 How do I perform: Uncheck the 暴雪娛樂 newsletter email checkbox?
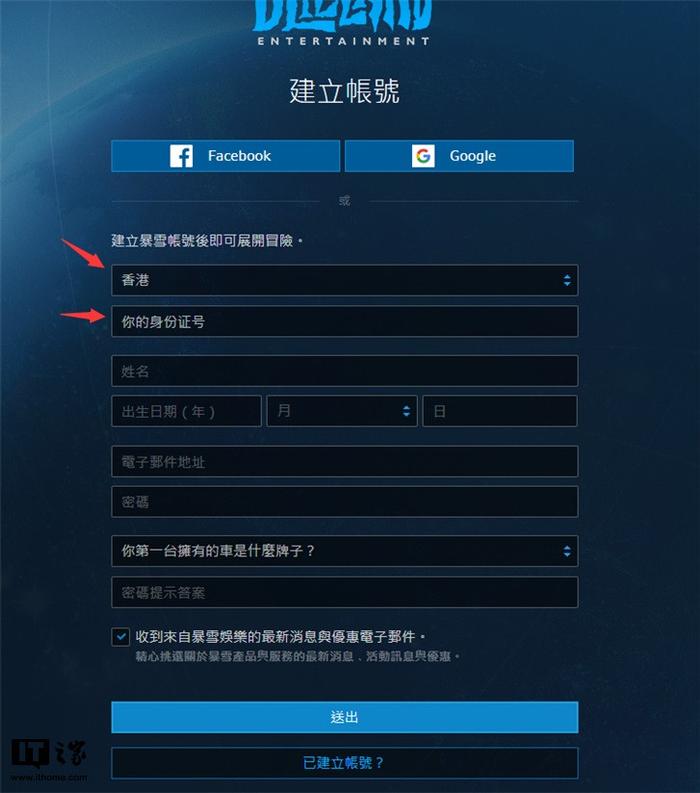pos(120,636)
